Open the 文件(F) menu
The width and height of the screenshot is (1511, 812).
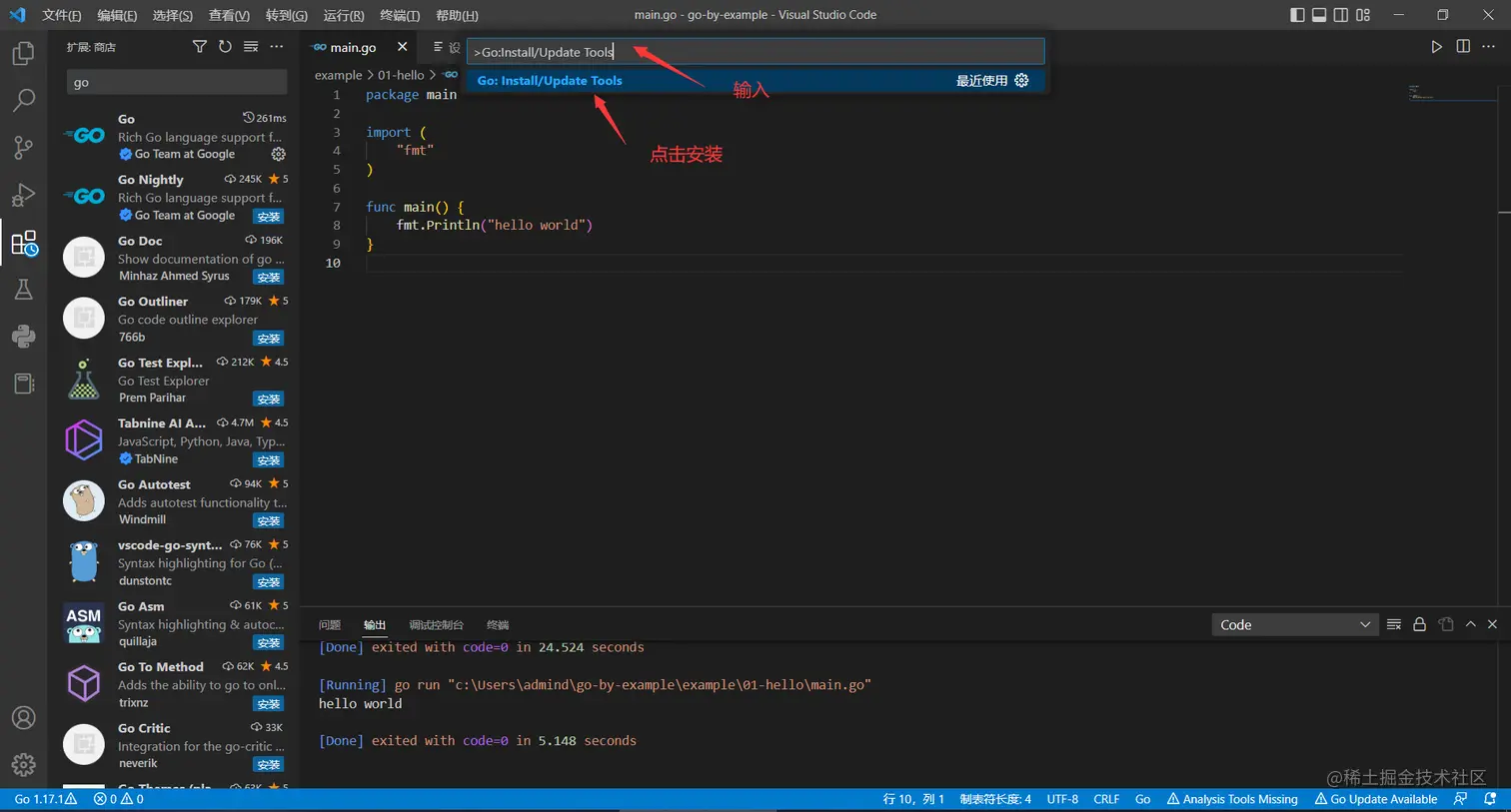[x=62, y=15]
